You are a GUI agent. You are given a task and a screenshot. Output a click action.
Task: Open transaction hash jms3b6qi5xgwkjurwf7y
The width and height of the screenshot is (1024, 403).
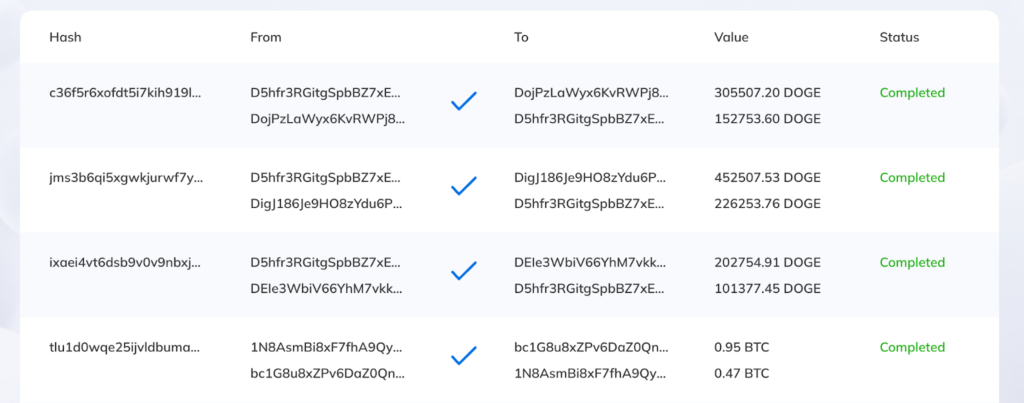pyautogui.click(x=125, y=178)
